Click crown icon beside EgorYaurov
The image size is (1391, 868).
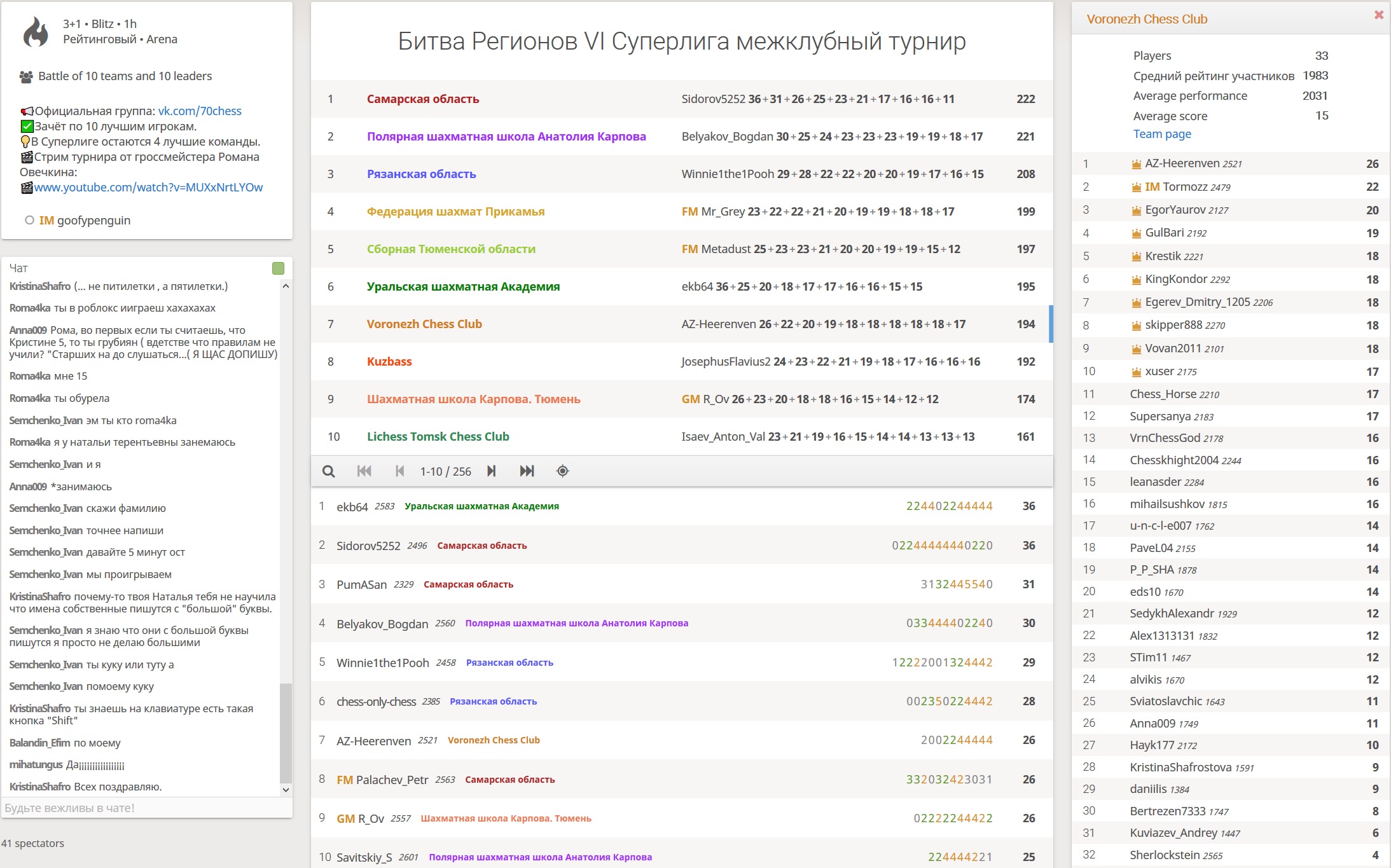pos(1136,210)
